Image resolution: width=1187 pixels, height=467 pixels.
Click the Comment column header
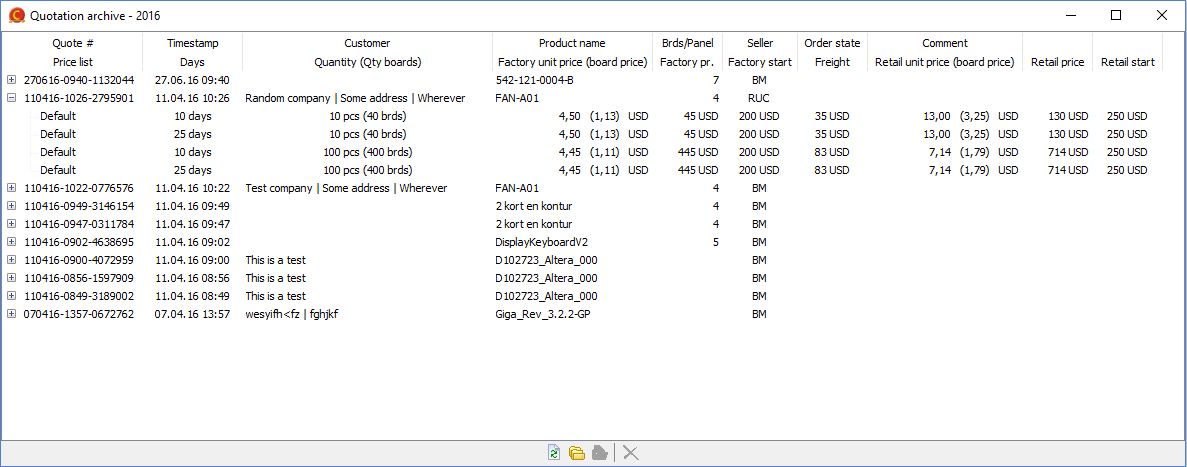(945, 43)
